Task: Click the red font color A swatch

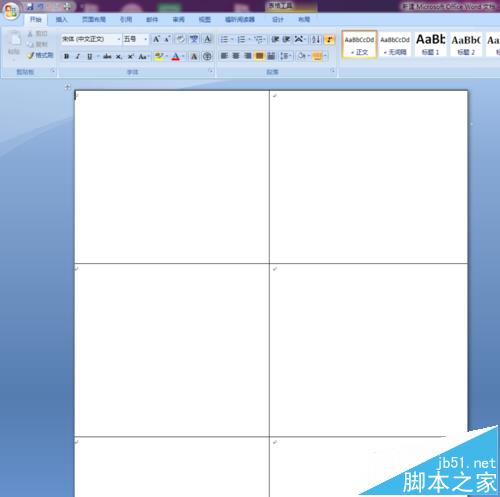Action: (x=176, y=57)
